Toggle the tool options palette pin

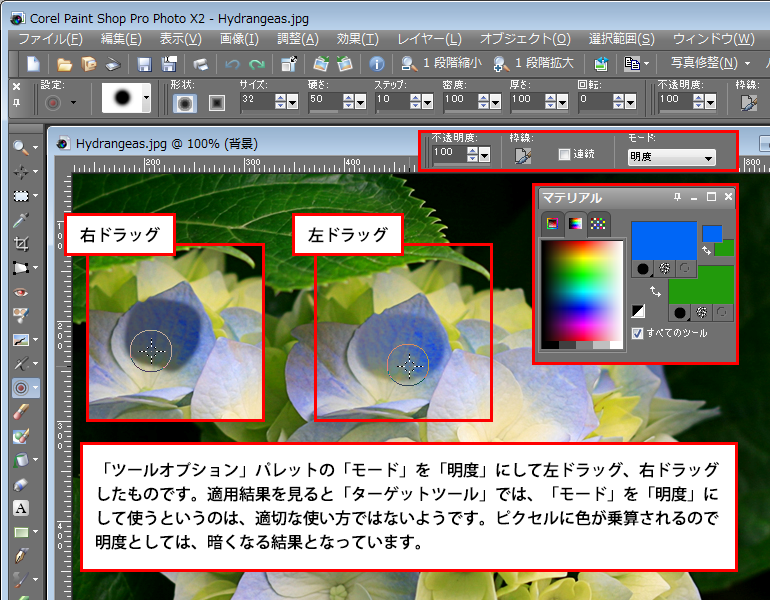click(16, 103)
